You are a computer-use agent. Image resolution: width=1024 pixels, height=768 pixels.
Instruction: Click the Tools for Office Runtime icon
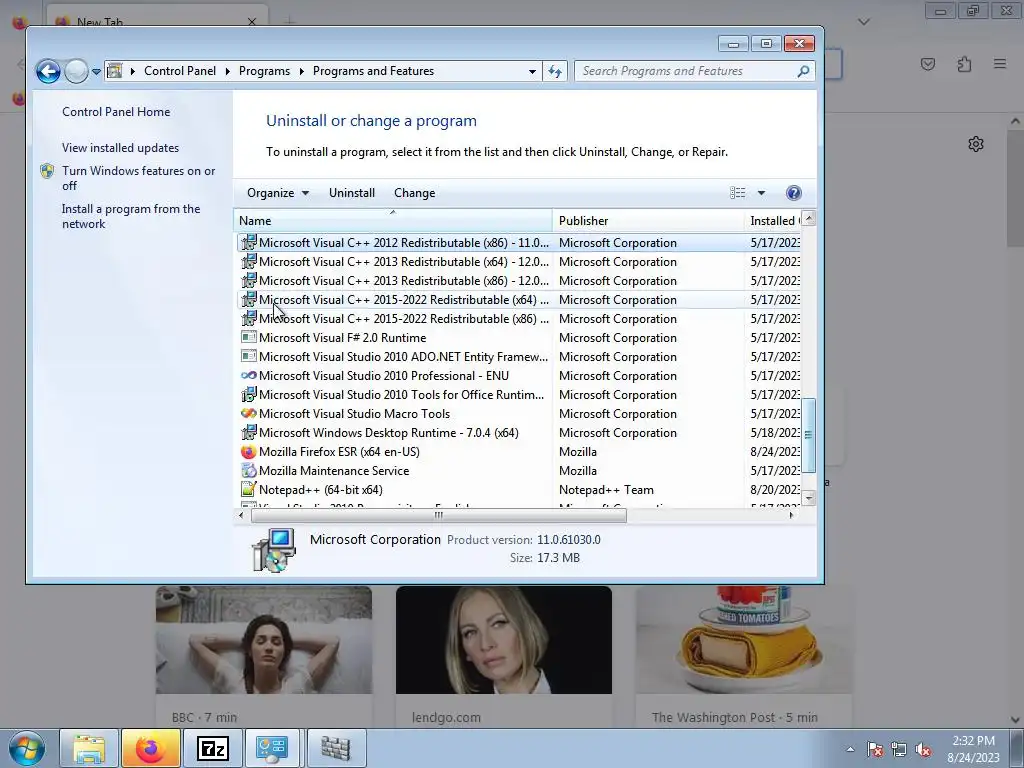pos(249,394)
